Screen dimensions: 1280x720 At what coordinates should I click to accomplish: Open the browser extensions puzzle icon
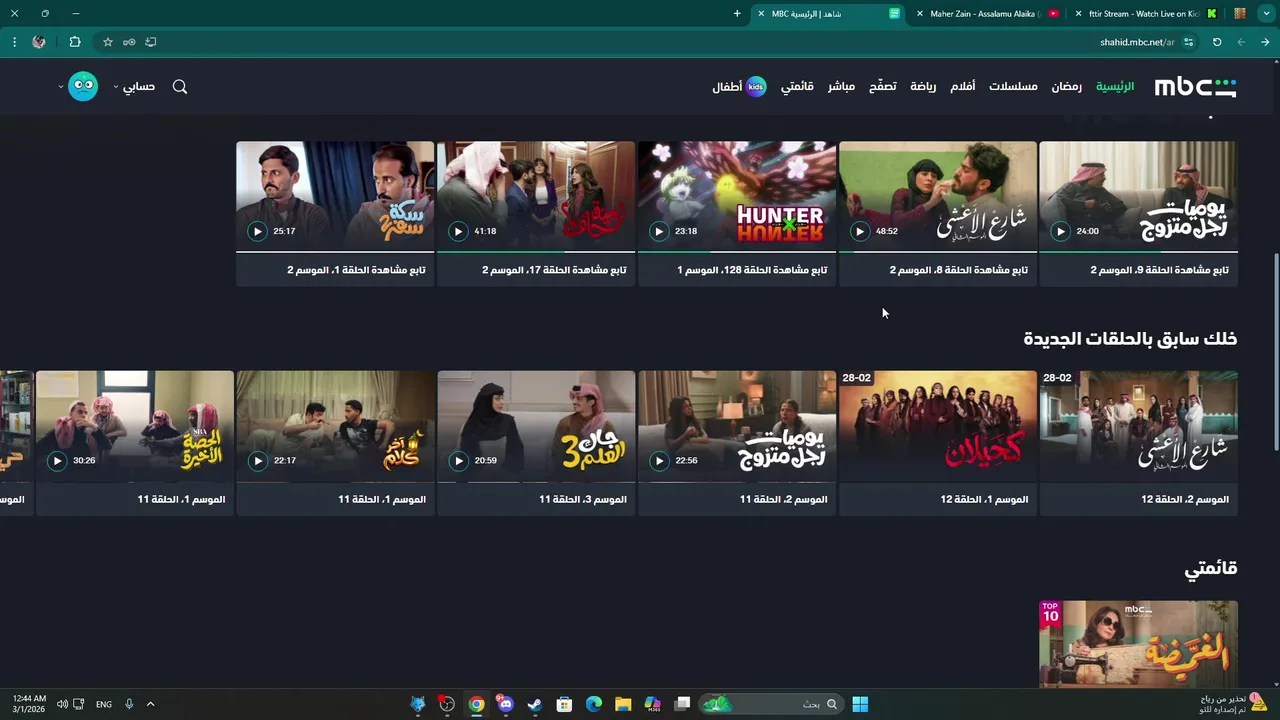pos(75,42)
